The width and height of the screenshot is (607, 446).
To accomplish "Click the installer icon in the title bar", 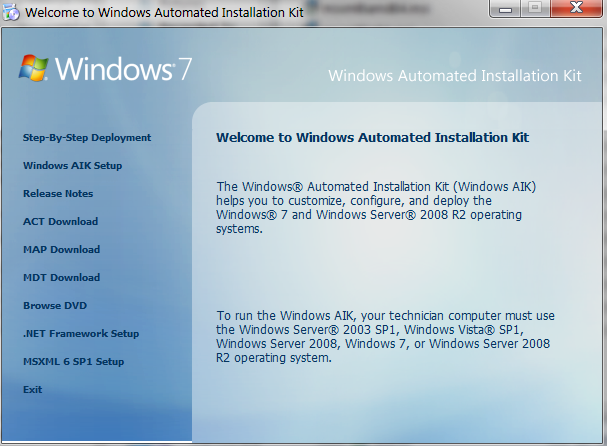I will [10, 12].
